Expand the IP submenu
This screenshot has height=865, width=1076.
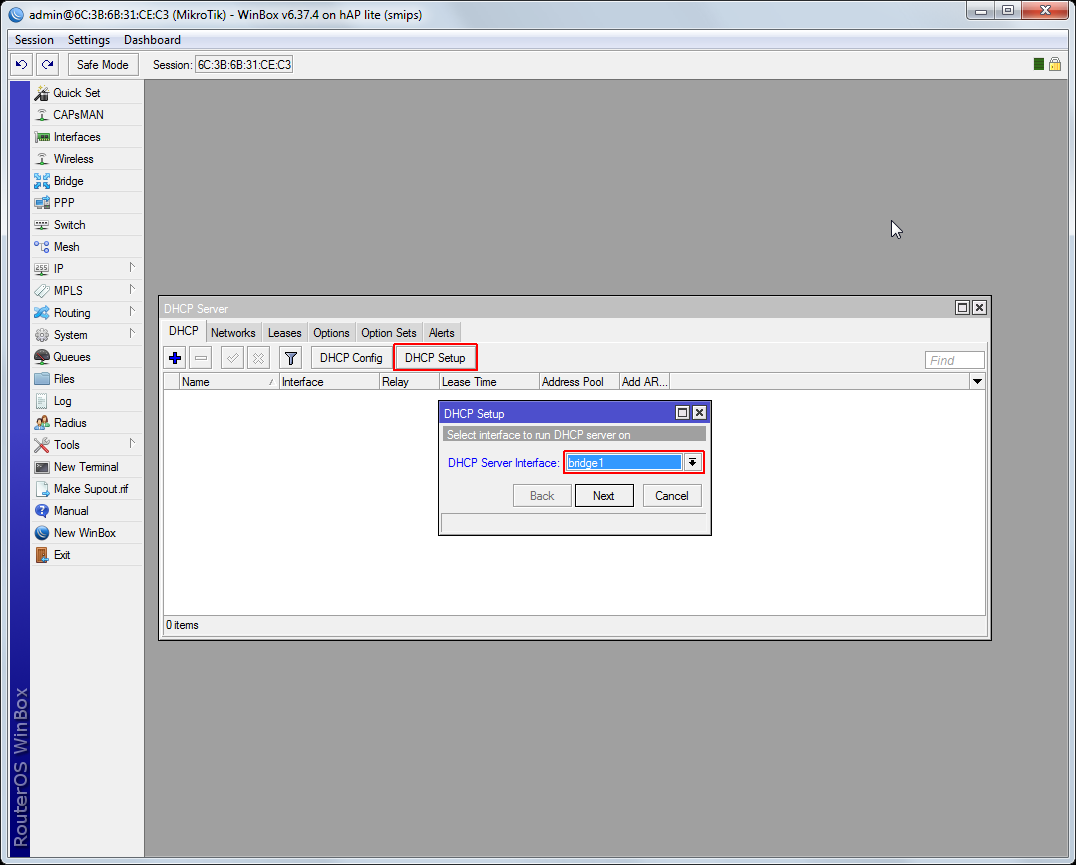tap(60, 269)
